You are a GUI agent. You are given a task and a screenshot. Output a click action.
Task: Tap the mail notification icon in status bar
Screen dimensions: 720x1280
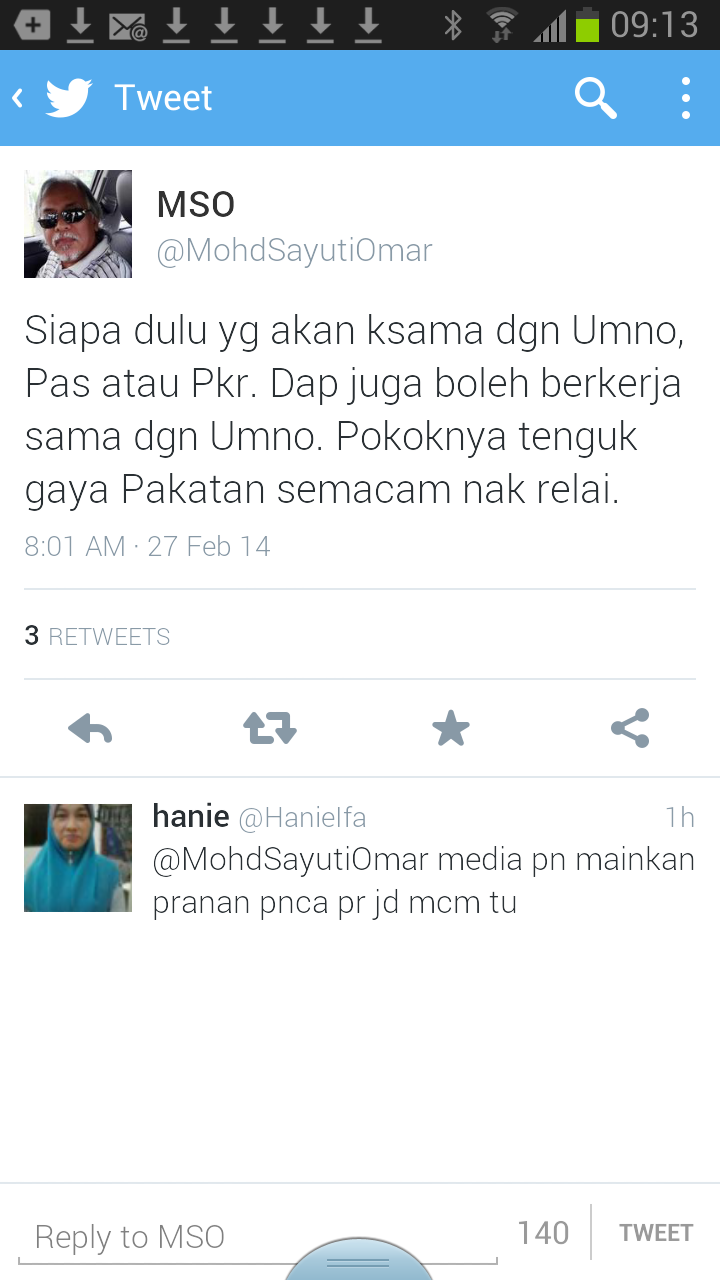coord(128,25)
